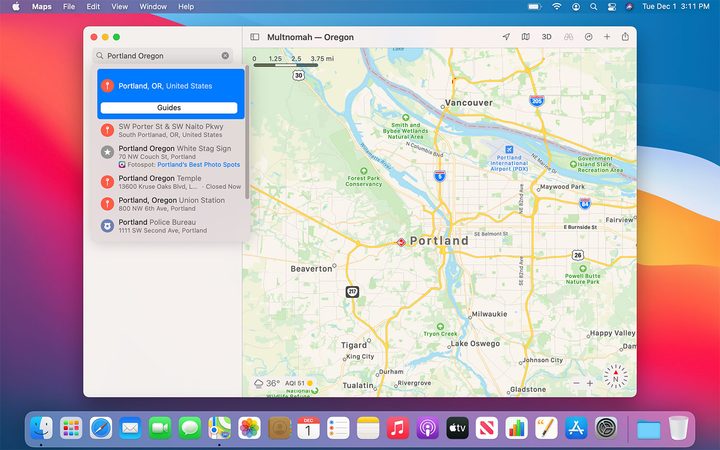The height and width of the screenshot is (450, 720).
Task: Click Smith and Bybee Wetlands marker
Action: (405, 118)
